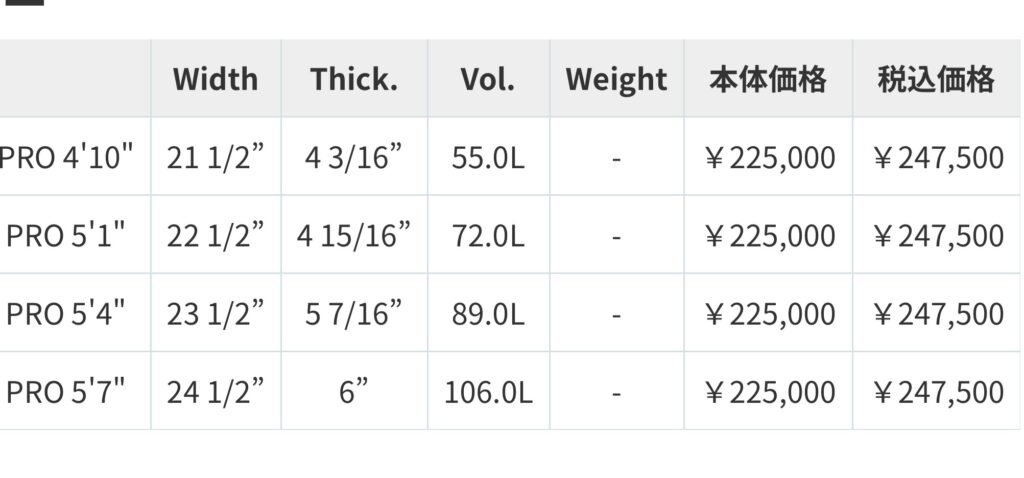Click the 24 1/2" width cell
The height and width of the screenshot is (478, 1024).
tap(216, 392)
